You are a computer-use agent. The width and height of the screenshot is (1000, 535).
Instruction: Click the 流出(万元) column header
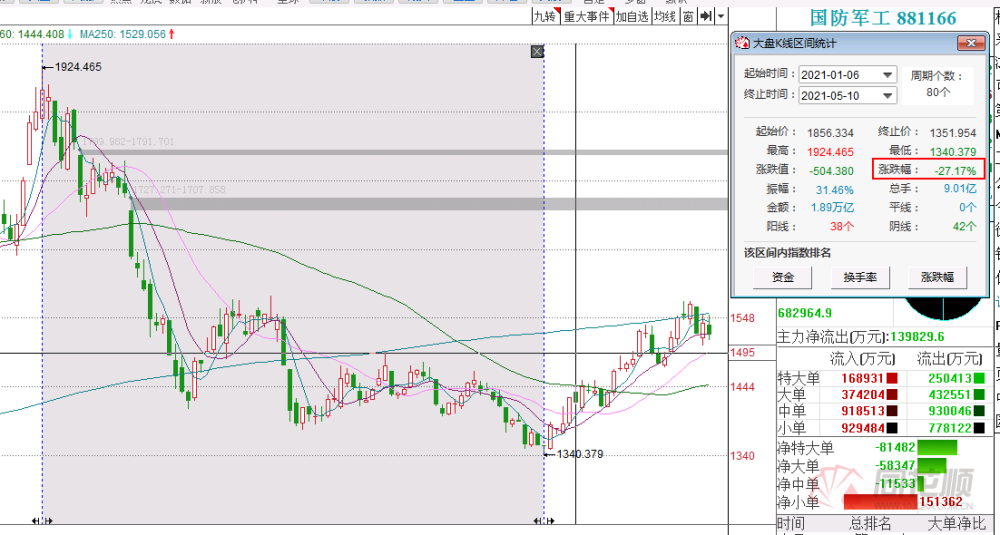[950, 359]
